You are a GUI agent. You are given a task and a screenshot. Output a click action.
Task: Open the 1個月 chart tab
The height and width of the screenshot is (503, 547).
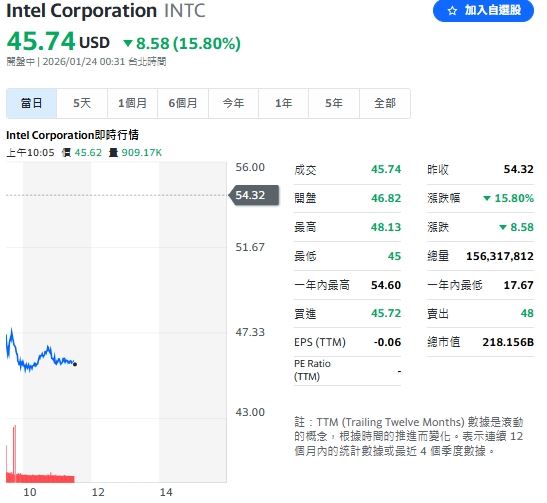[x=133, y=103]
